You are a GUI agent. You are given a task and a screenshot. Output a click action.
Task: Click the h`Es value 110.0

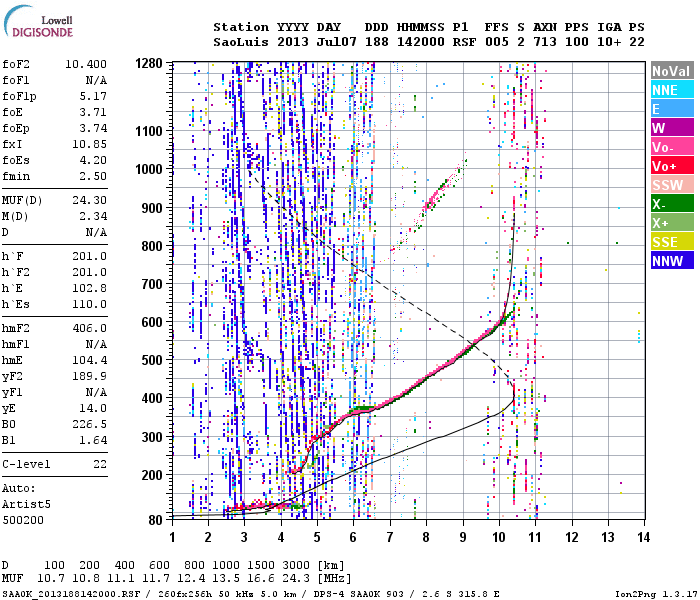[x=90, y=304]
